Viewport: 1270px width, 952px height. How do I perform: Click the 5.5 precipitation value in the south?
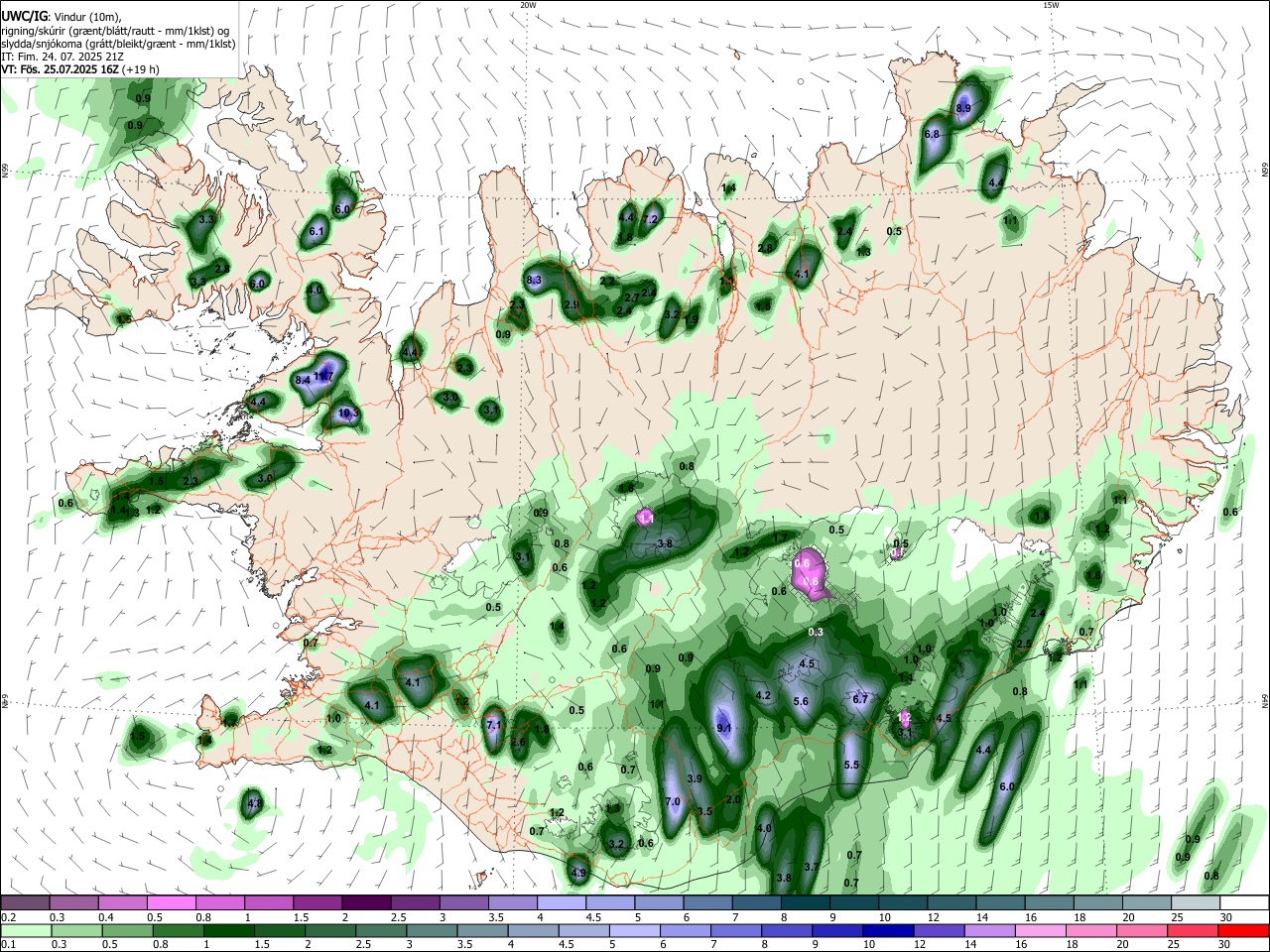[851, 766]
